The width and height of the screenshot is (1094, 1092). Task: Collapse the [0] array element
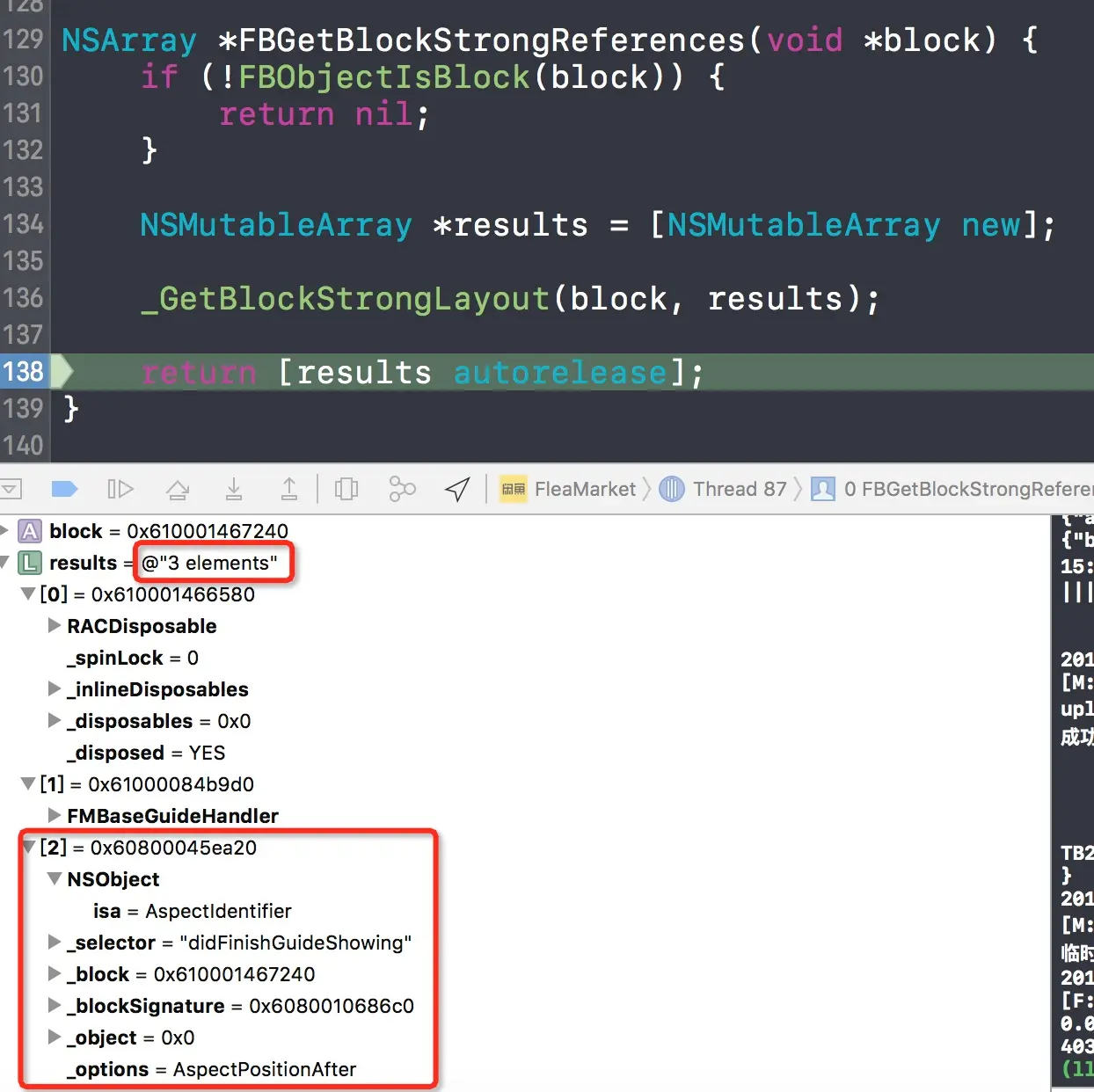coord(28,594)
